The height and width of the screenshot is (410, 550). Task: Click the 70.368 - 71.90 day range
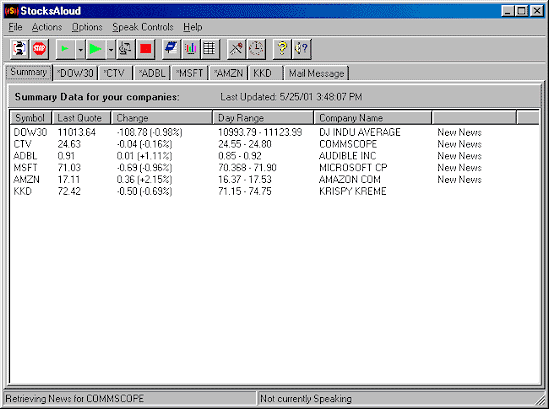coord(247,168)
